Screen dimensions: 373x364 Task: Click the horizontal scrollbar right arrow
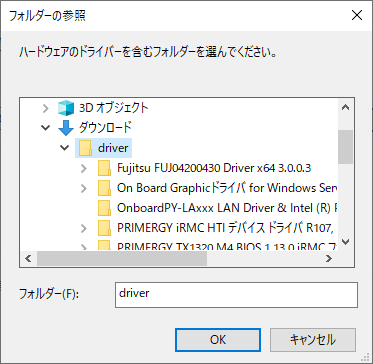(329, 258)
